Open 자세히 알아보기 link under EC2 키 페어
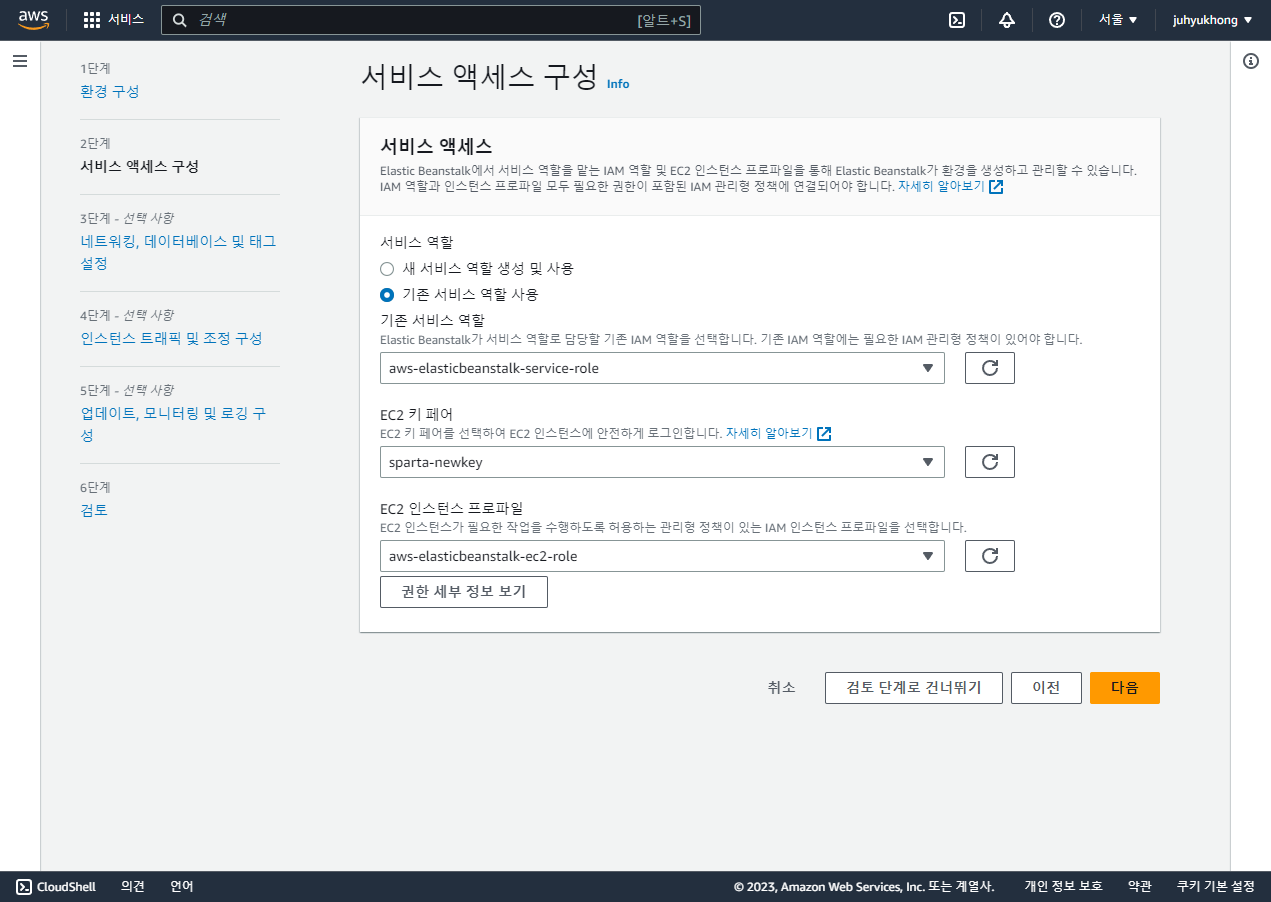 [769, 433]
